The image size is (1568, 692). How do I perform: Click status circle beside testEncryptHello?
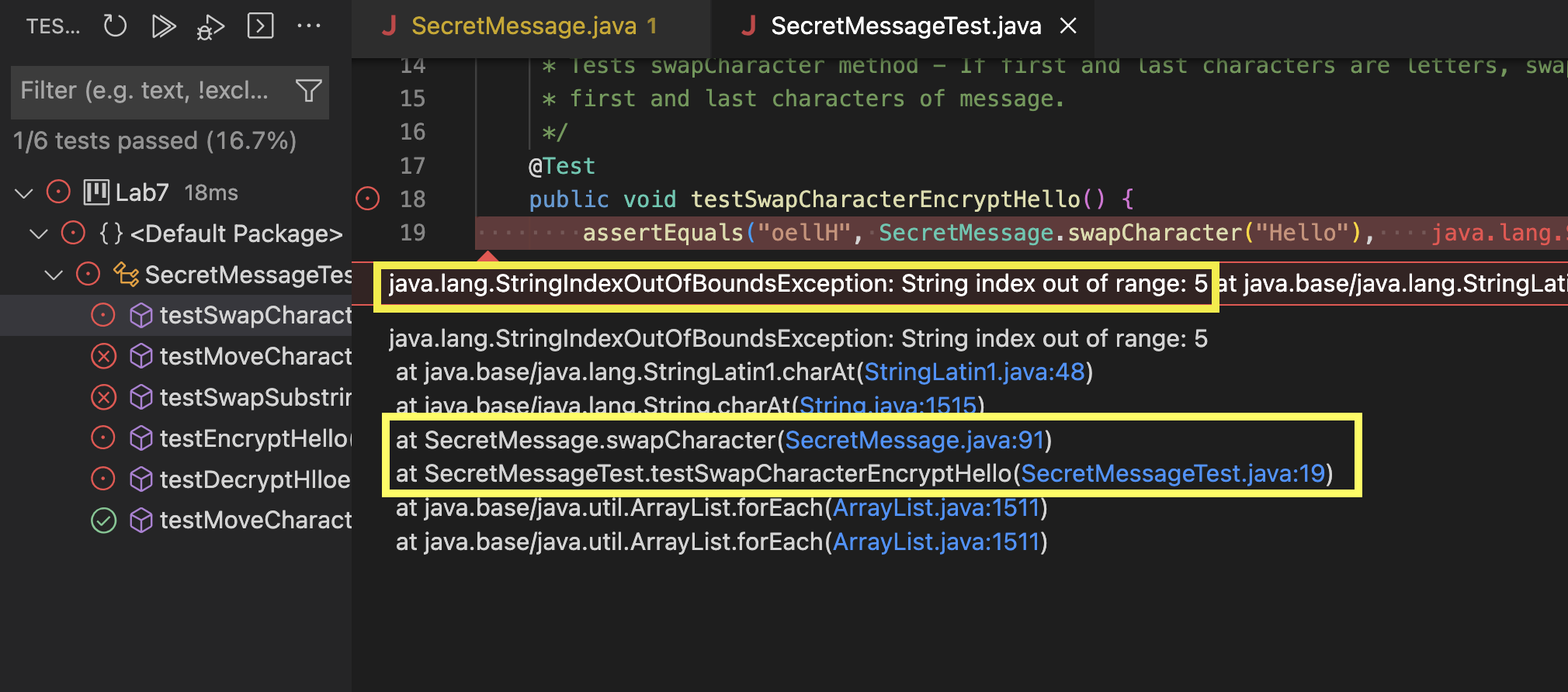[103, 438]
